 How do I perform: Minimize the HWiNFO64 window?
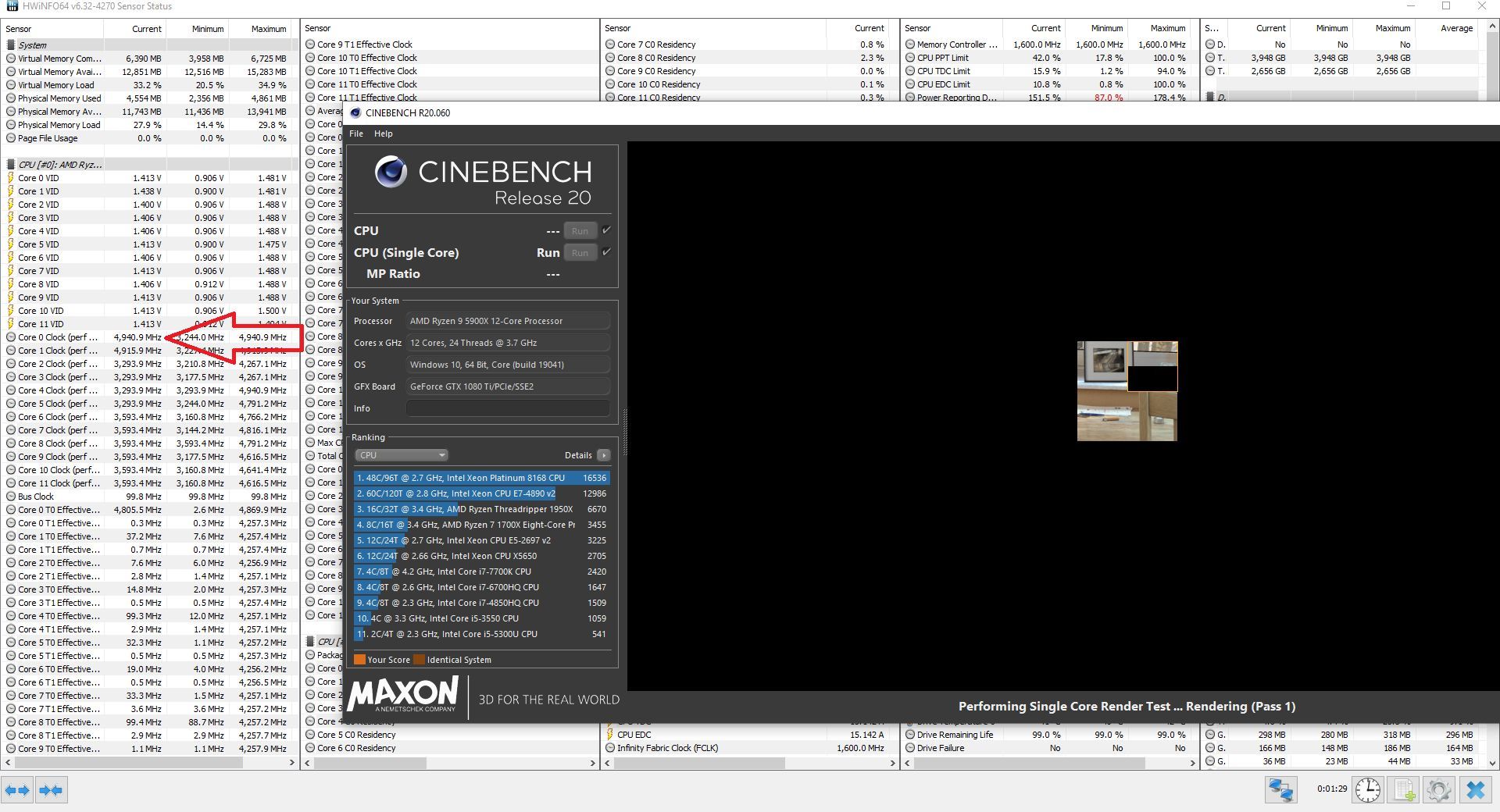click(x=1410, y=6)
